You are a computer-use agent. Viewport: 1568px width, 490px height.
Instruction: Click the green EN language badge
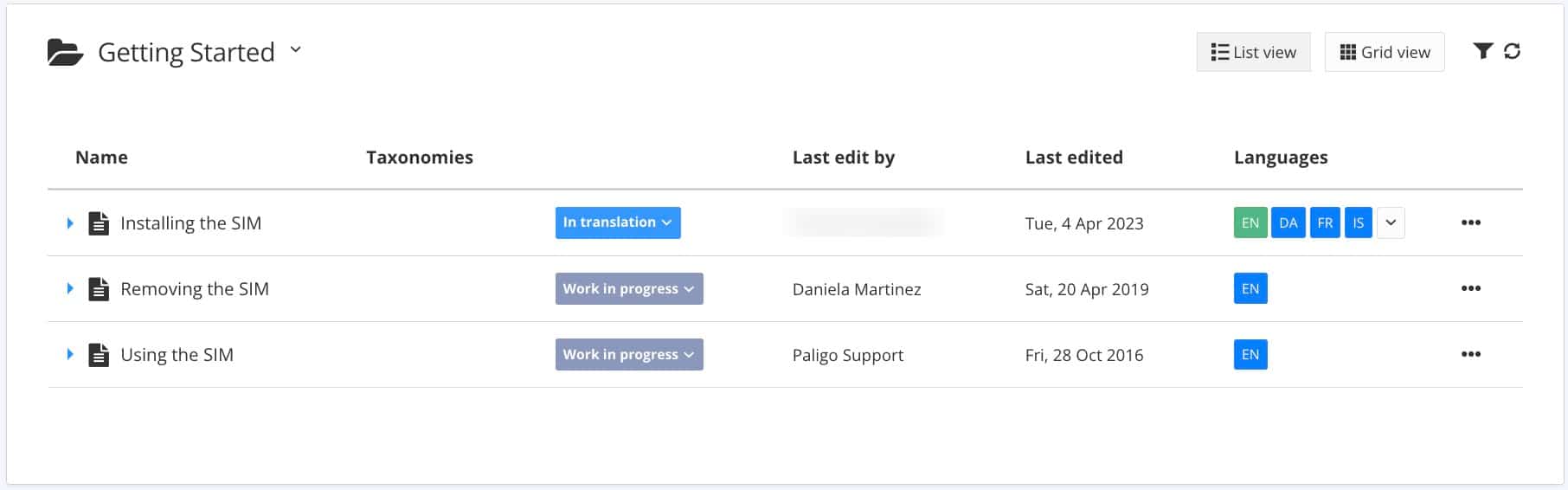pyautogui.click(x=1250, y=222)
